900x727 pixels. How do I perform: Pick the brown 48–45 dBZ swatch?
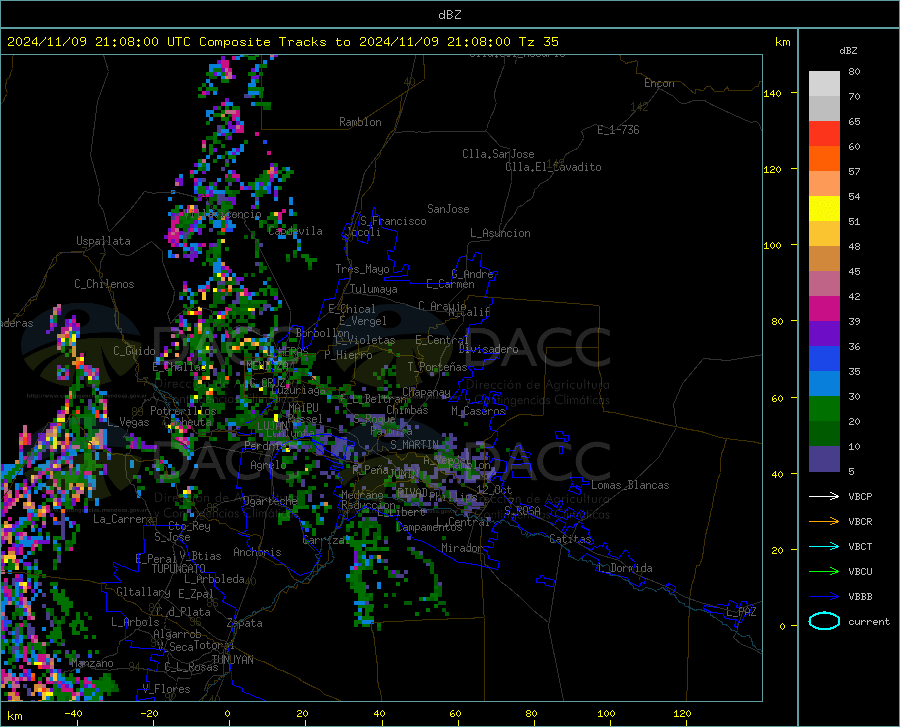pyautogui.click(x=824, y=259)
